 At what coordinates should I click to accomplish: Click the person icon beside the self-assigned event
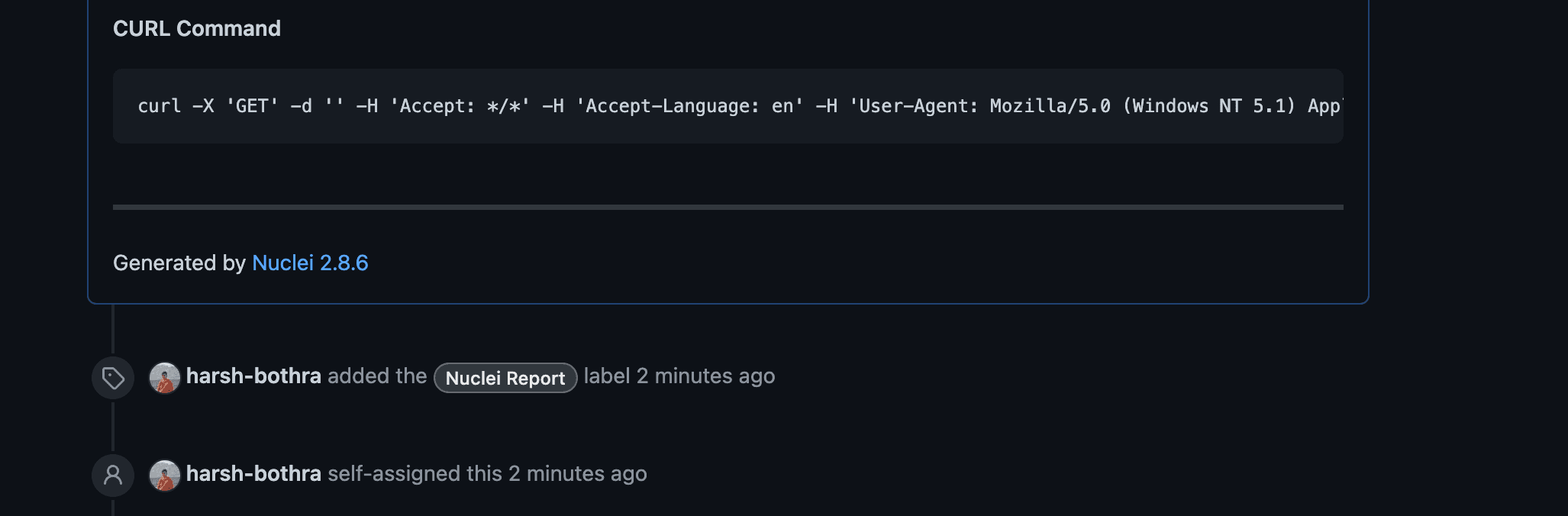pos(113,475)
